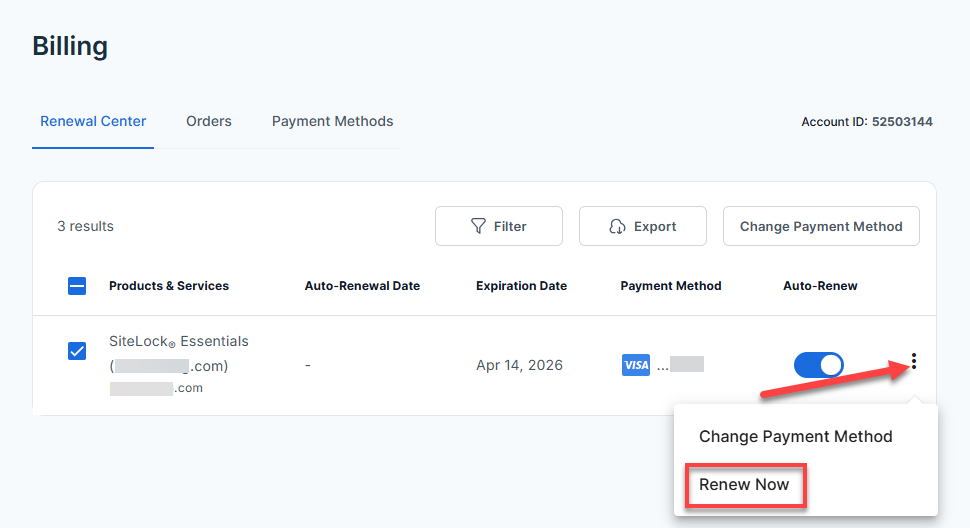Switch to the Orders tab

point(208,121)
